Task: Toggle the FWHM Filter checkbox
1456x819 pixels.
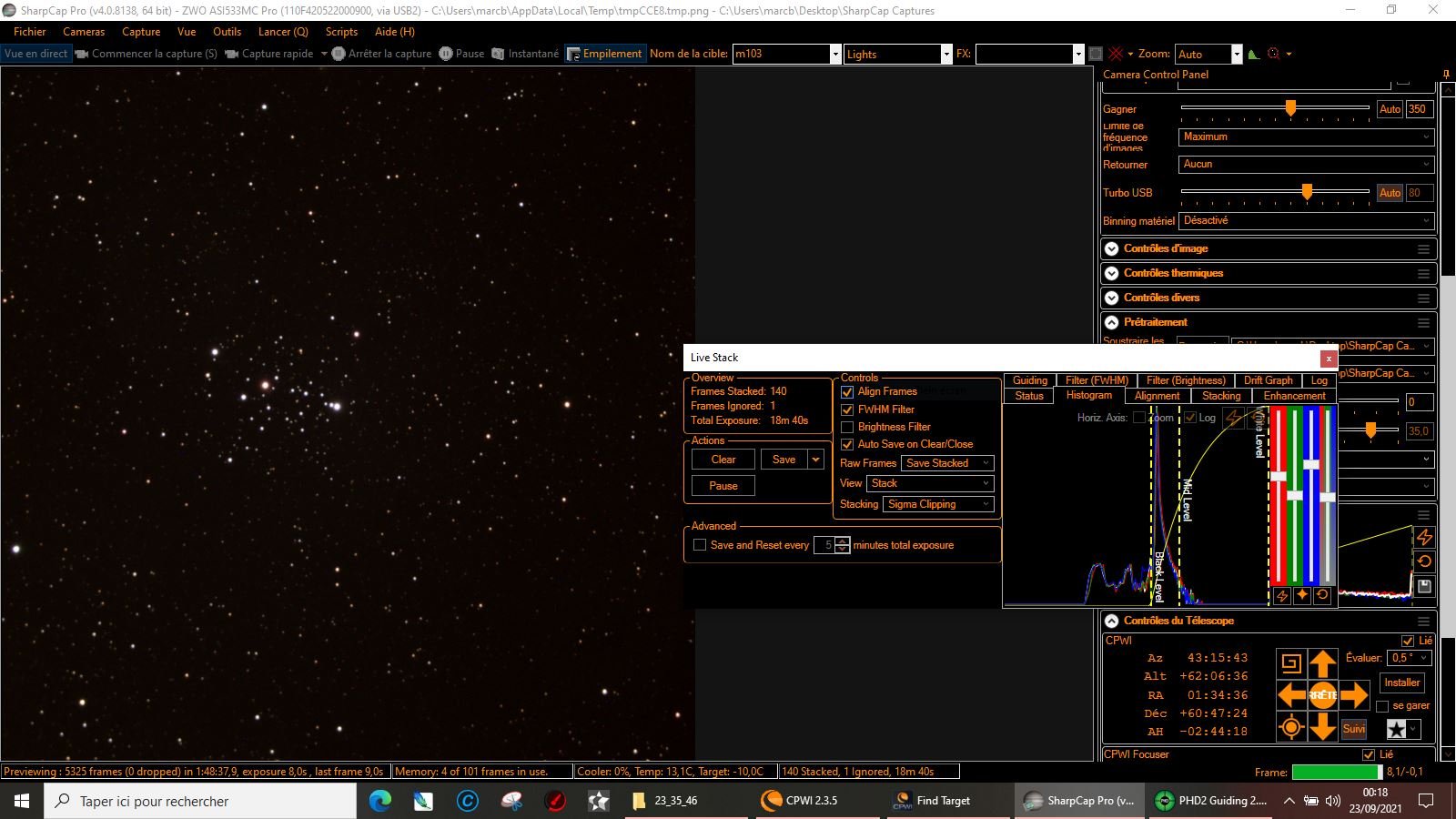Action: pos(847,409)
